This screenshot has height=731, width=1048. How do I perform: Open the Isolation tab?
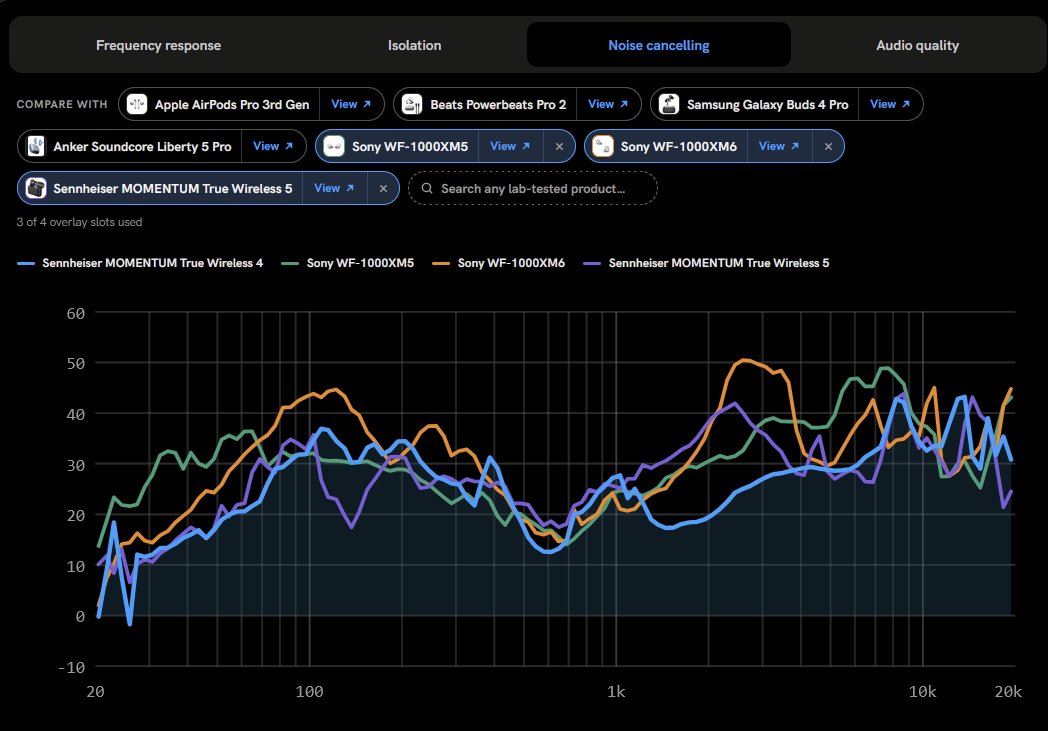[414, 45]
